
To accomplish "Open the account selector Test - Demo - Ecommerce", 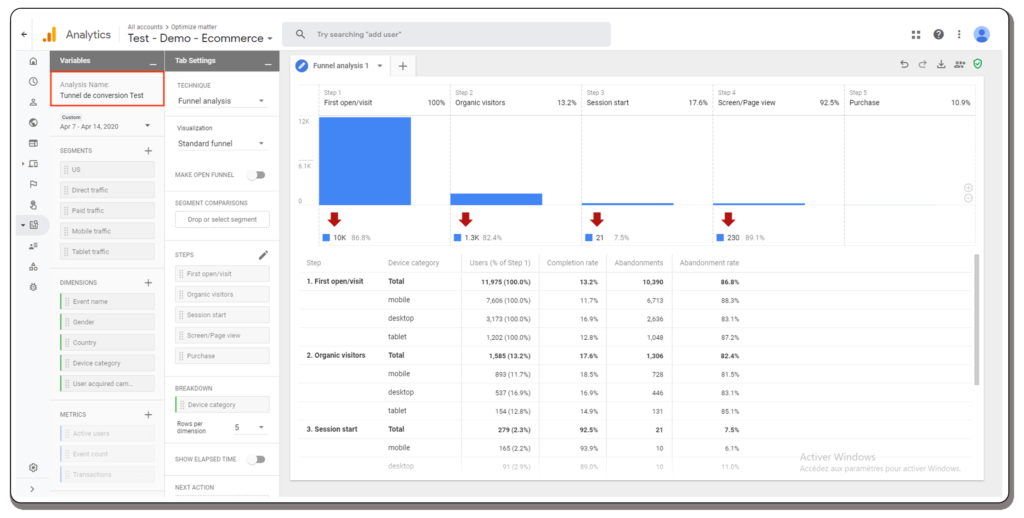I will tap(200, 39).
